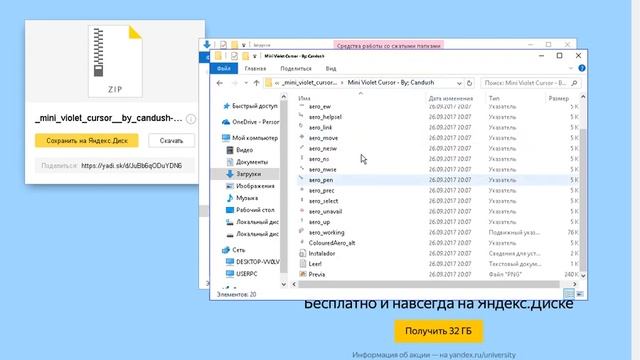Select the aero_nwse file
This screenshot has width=640, height=360.
(322, 169)
